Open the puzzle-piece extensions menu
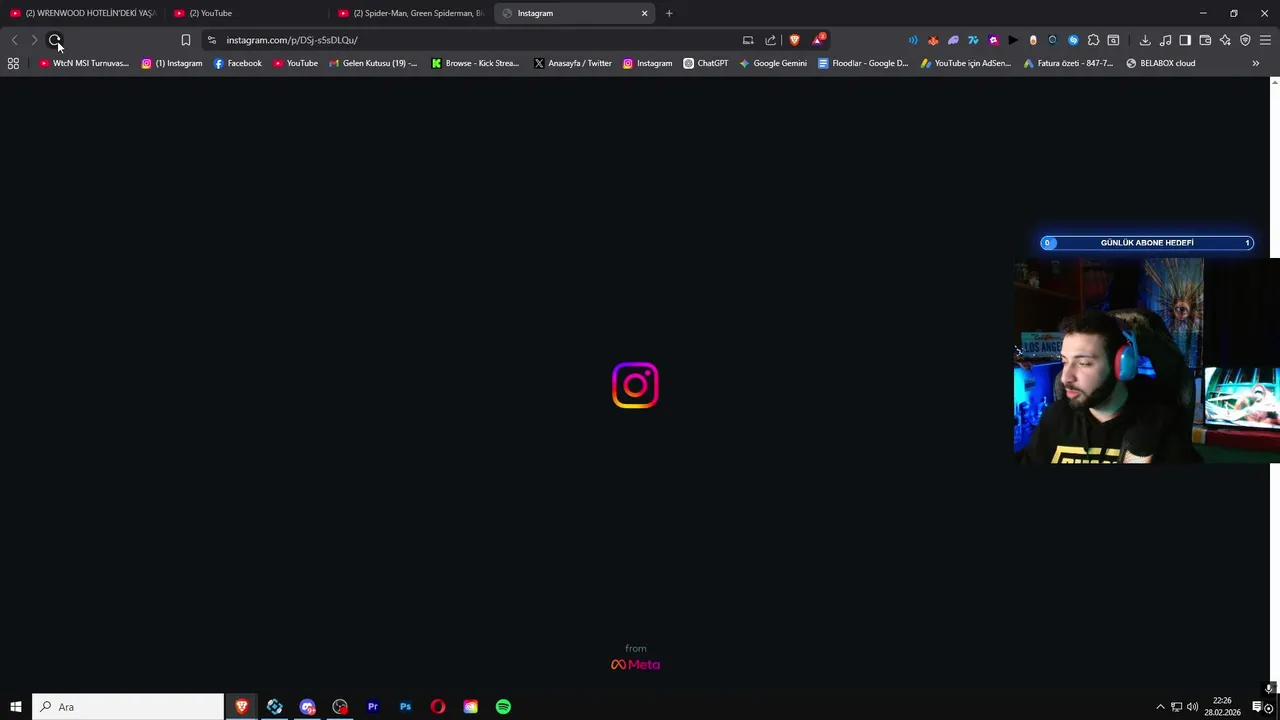 (1093, 40)
